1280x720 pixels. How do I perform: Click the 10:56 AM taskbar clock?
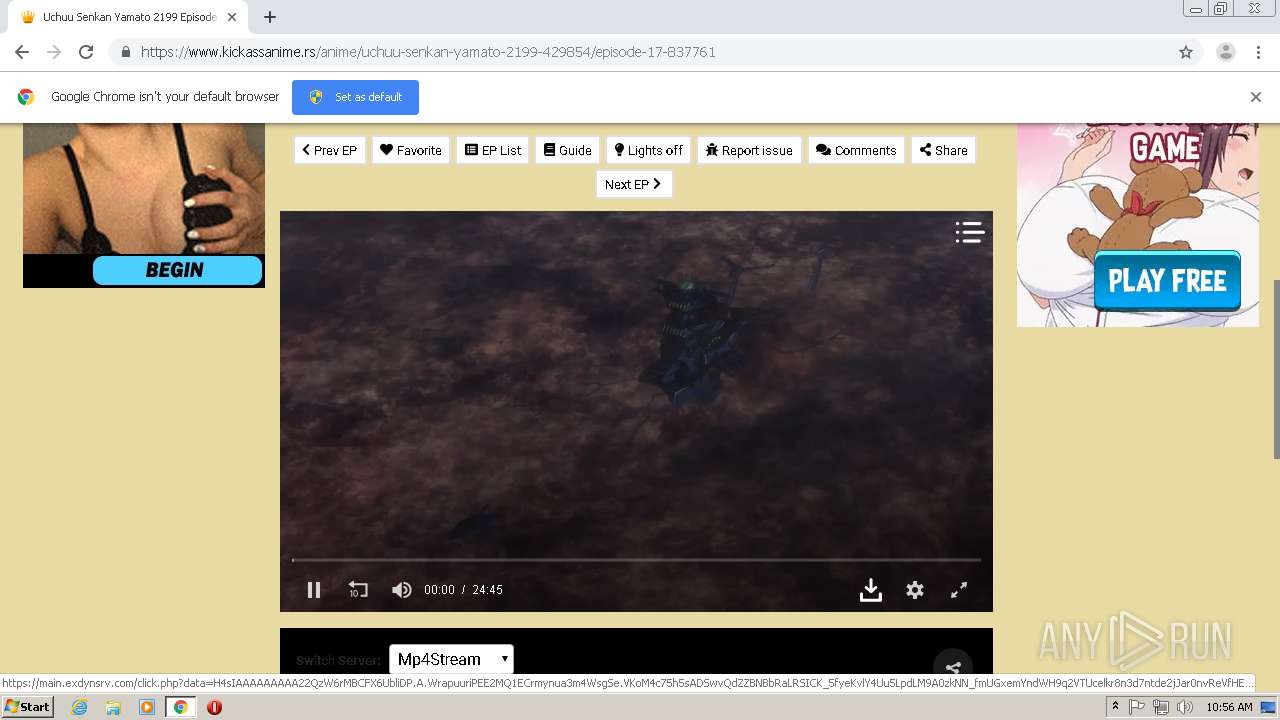coord(1229,707)
